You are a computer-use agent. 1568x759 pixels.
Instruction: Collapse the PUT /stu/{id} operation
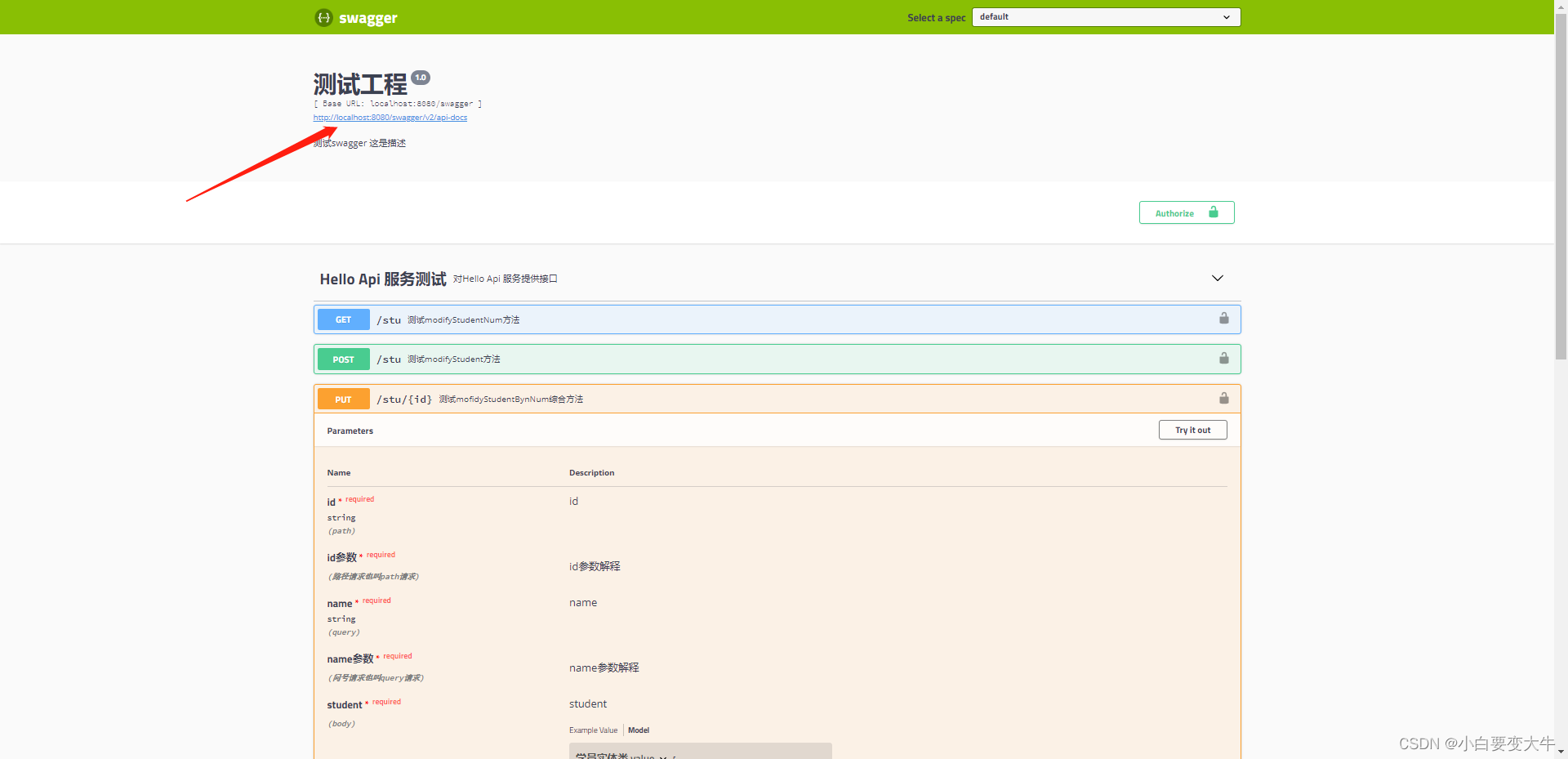click(x=777, y=399)
